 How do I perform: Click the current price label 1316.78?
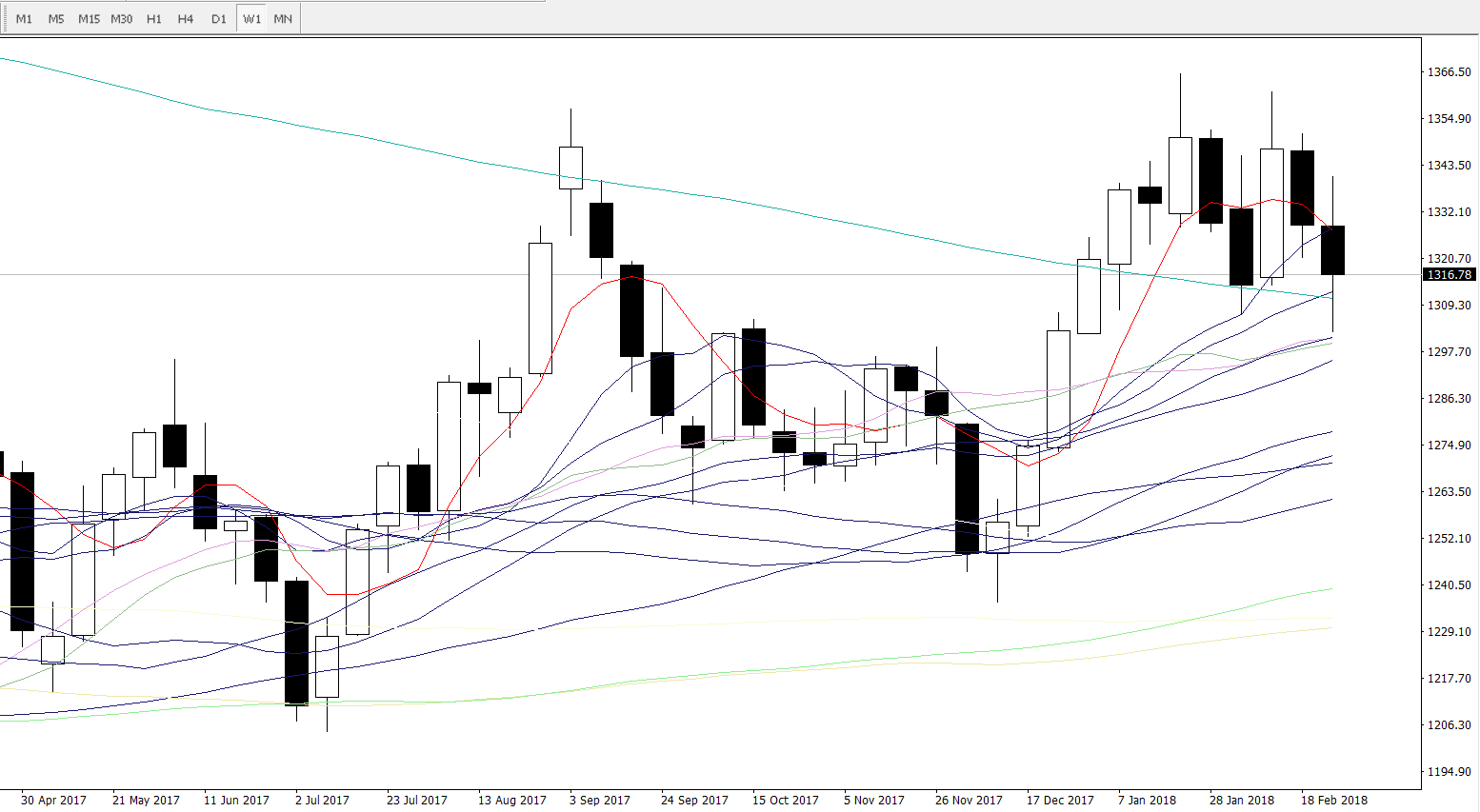pyautogui.click(x=1448, y=275)
